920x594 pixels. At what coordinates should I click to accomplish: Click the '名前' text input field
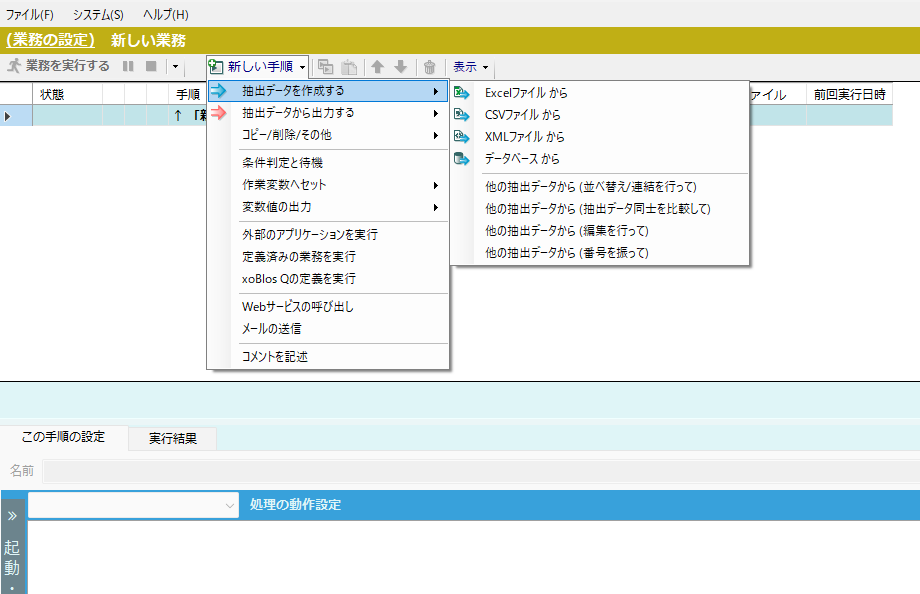tap(480, 470)
